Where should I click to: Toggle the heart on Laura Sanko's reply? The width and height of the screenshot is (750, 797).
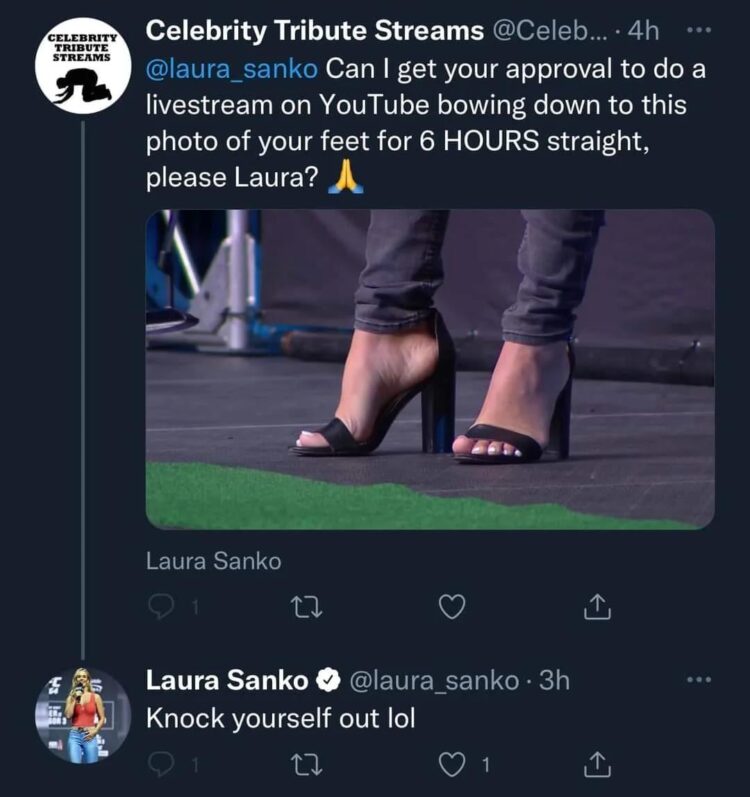(452, 765)
